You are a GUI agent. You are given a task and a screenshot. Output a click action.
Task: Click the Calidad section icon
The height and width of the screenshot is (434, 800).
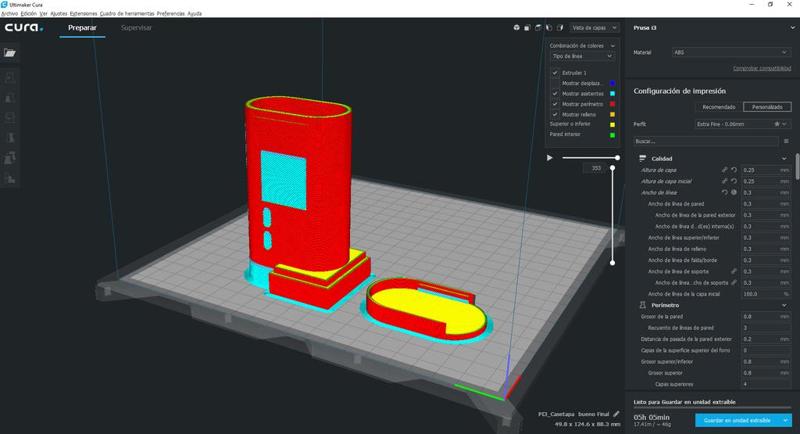click(x=642, y=159)
